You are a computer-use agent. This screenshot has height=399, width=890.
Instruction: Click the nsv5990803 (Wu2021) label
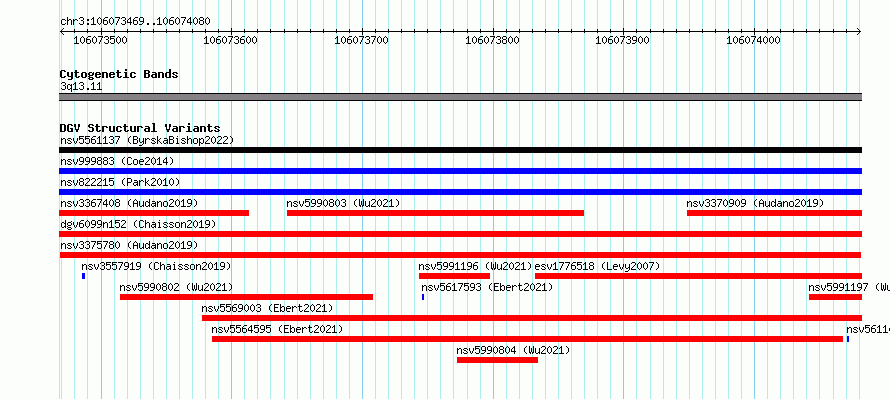(x=343, y=203)
